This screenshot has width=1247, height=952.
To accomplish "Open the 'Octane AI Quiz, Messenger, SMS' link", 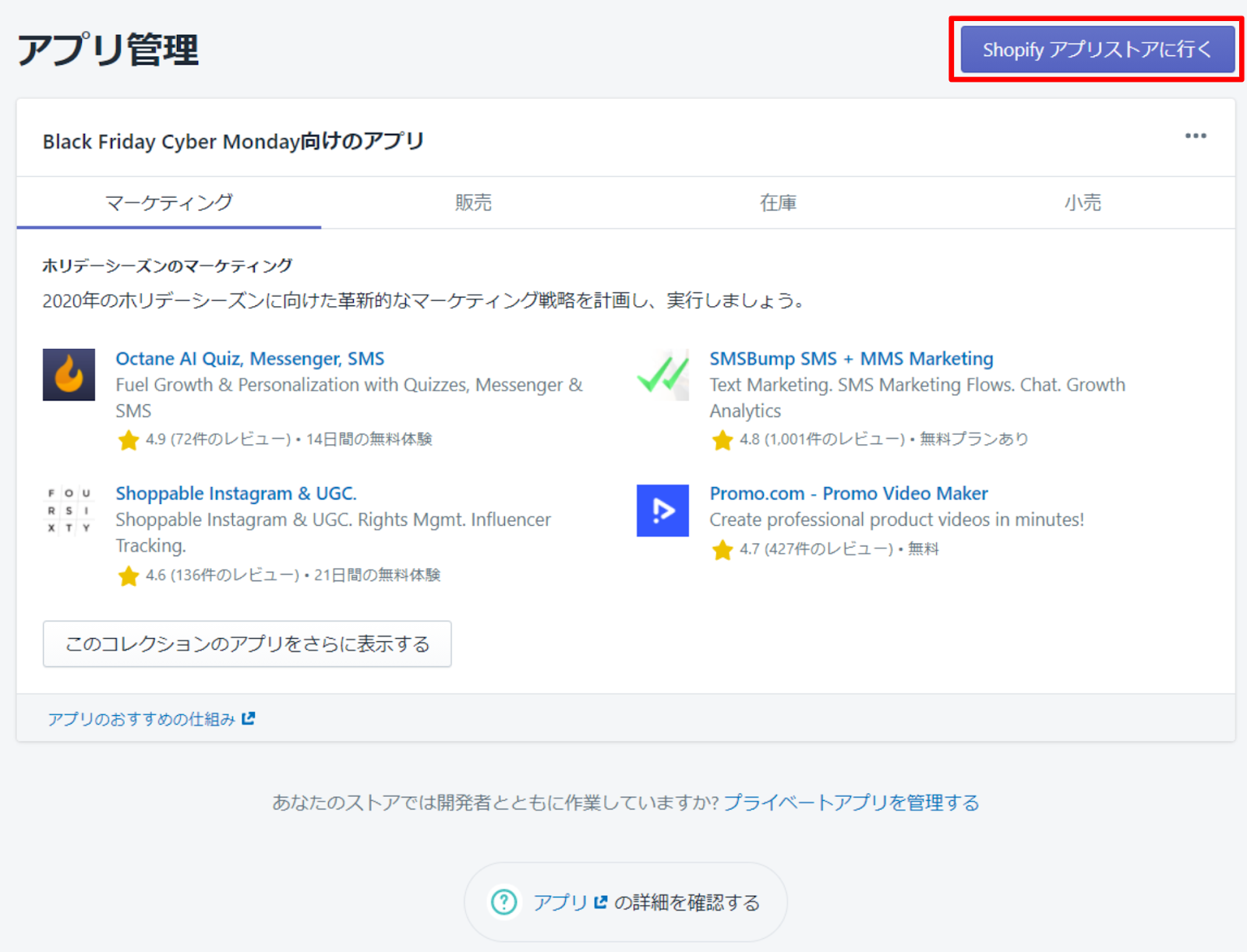I will 250,358.
